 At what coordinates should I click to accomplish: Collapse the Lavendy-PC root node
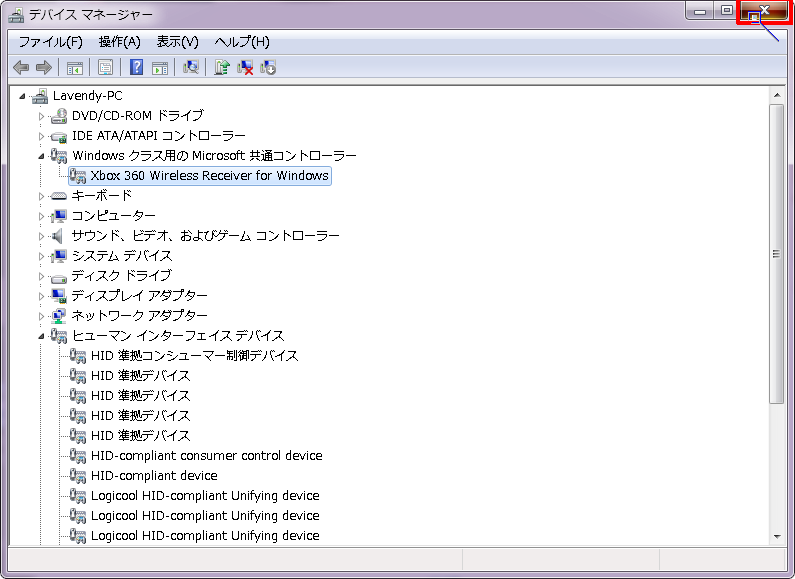(x=22, y=96)
